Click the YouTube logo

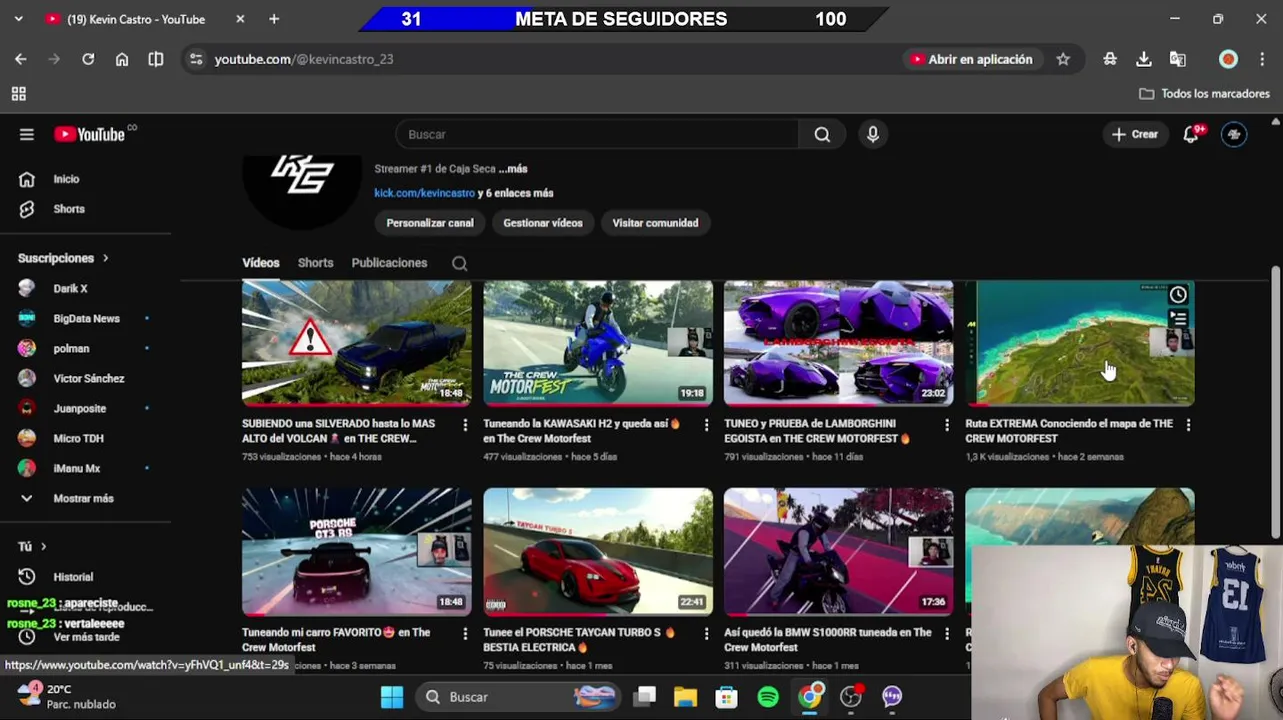tap(89, 134)
